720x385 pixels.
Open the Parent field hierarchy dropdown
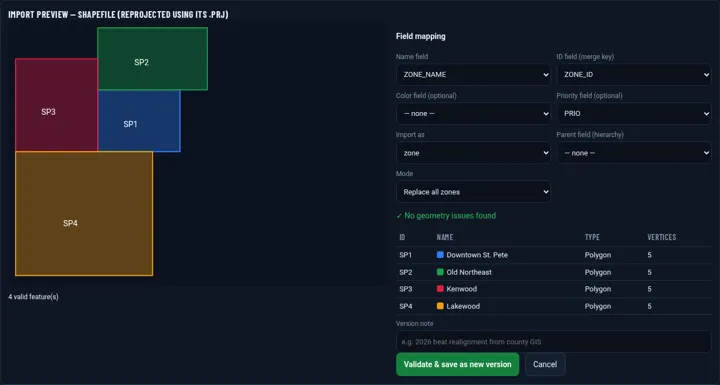[634, 153]
